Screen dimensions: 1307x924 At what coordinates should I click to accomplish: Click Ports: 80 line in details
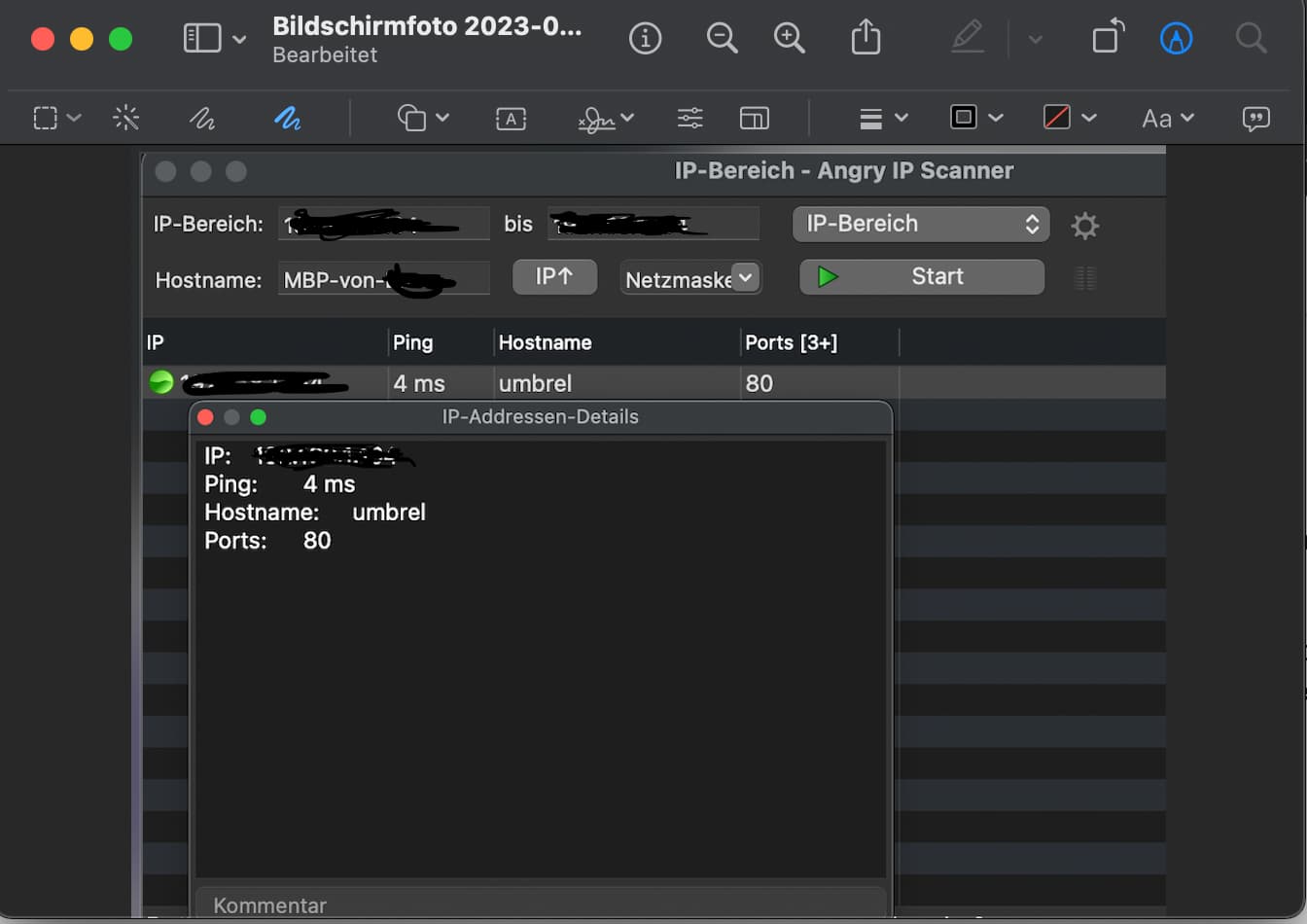tap(267, 541)
